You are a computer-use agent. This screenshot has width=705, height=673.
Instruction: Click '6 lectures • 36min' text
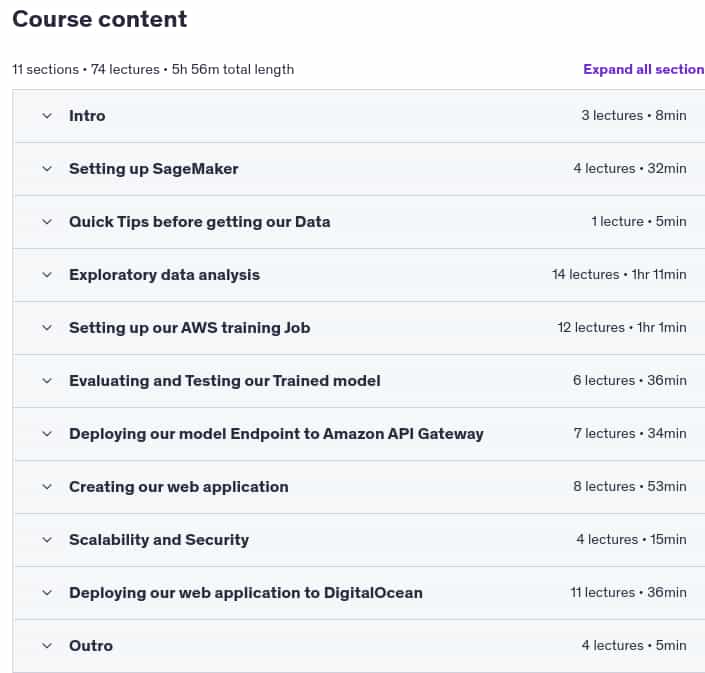(630, 381)
